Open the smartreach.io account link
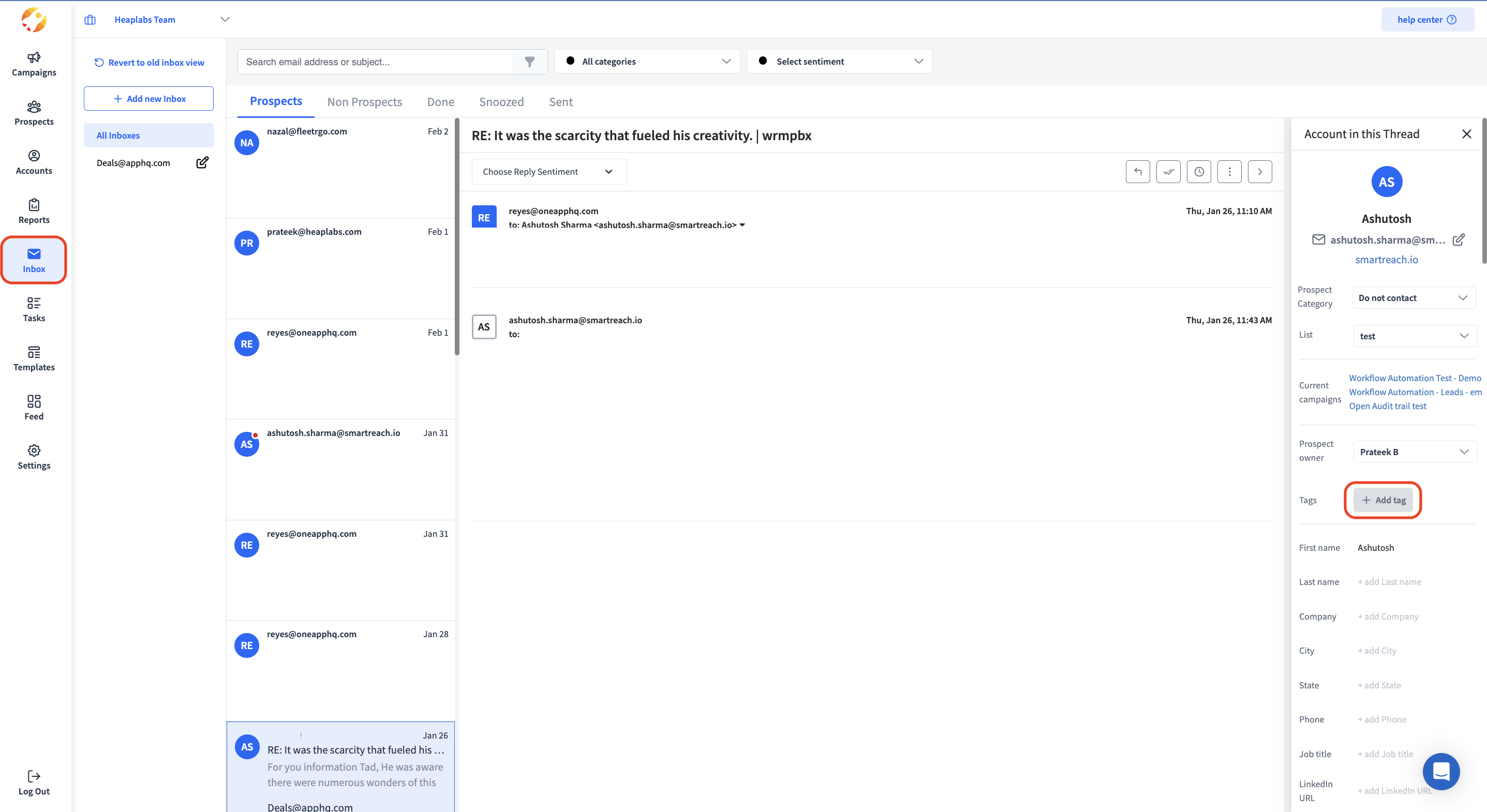 1386,259
